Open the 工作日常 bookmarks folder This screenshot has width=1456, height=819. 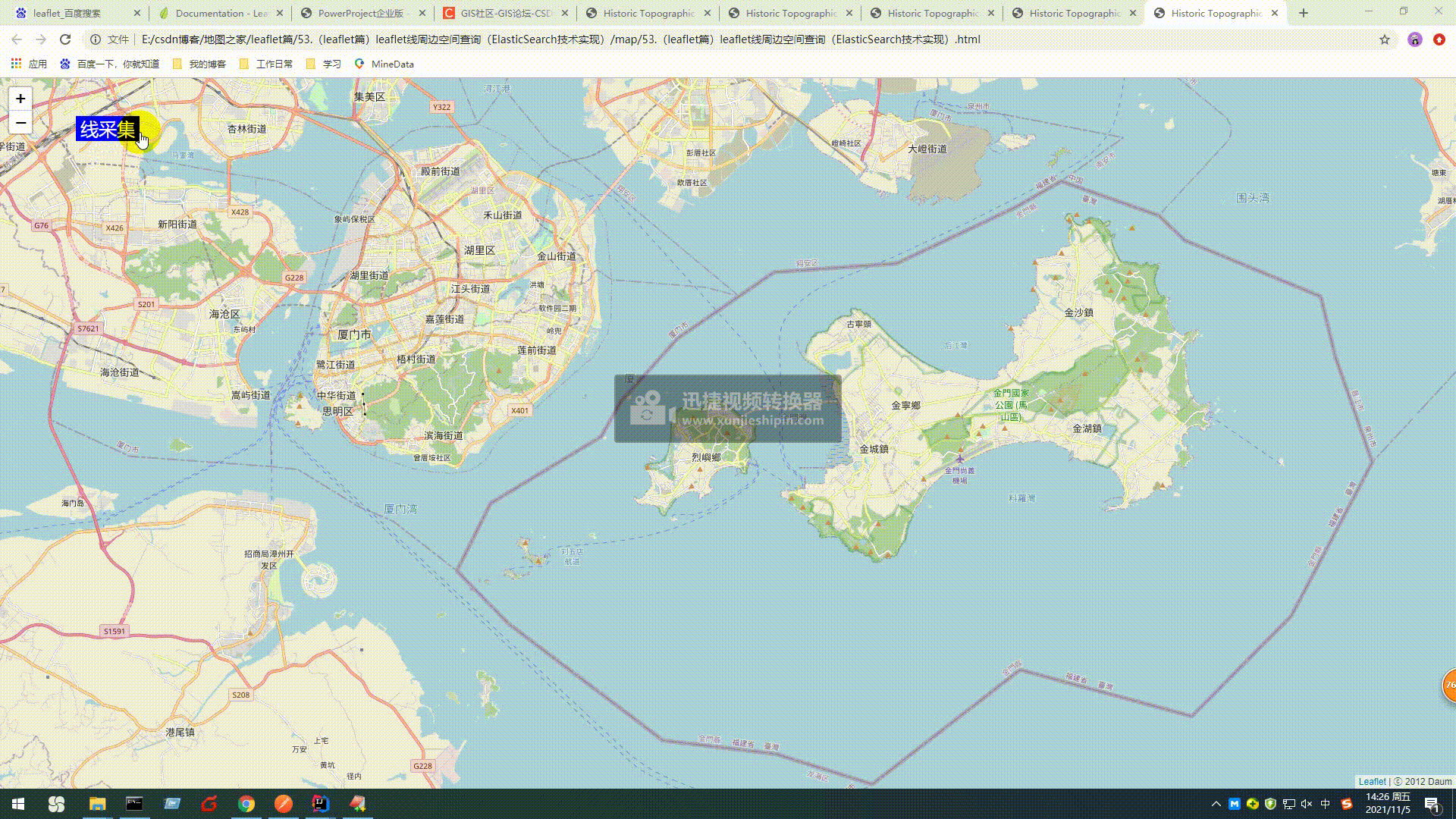(x=266, y=64)
